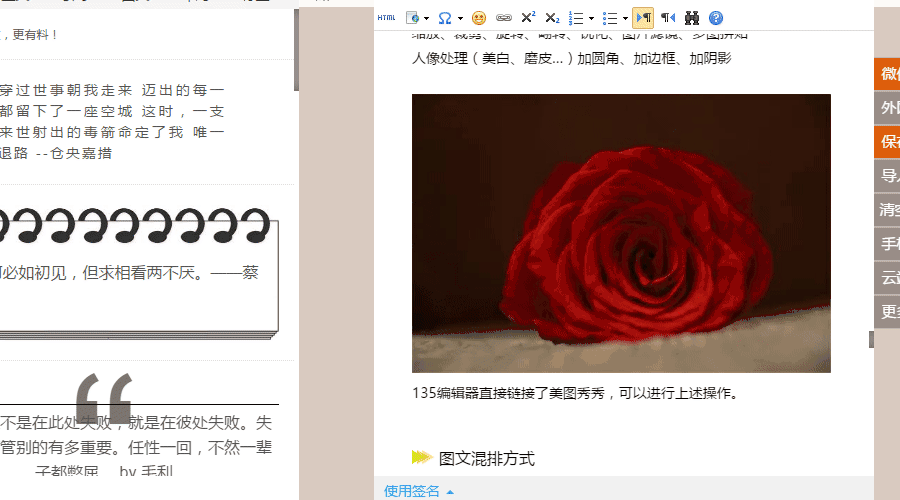Click the 导 sidebar button
Viewport: 900px width, 500px height.
point(887,176)
